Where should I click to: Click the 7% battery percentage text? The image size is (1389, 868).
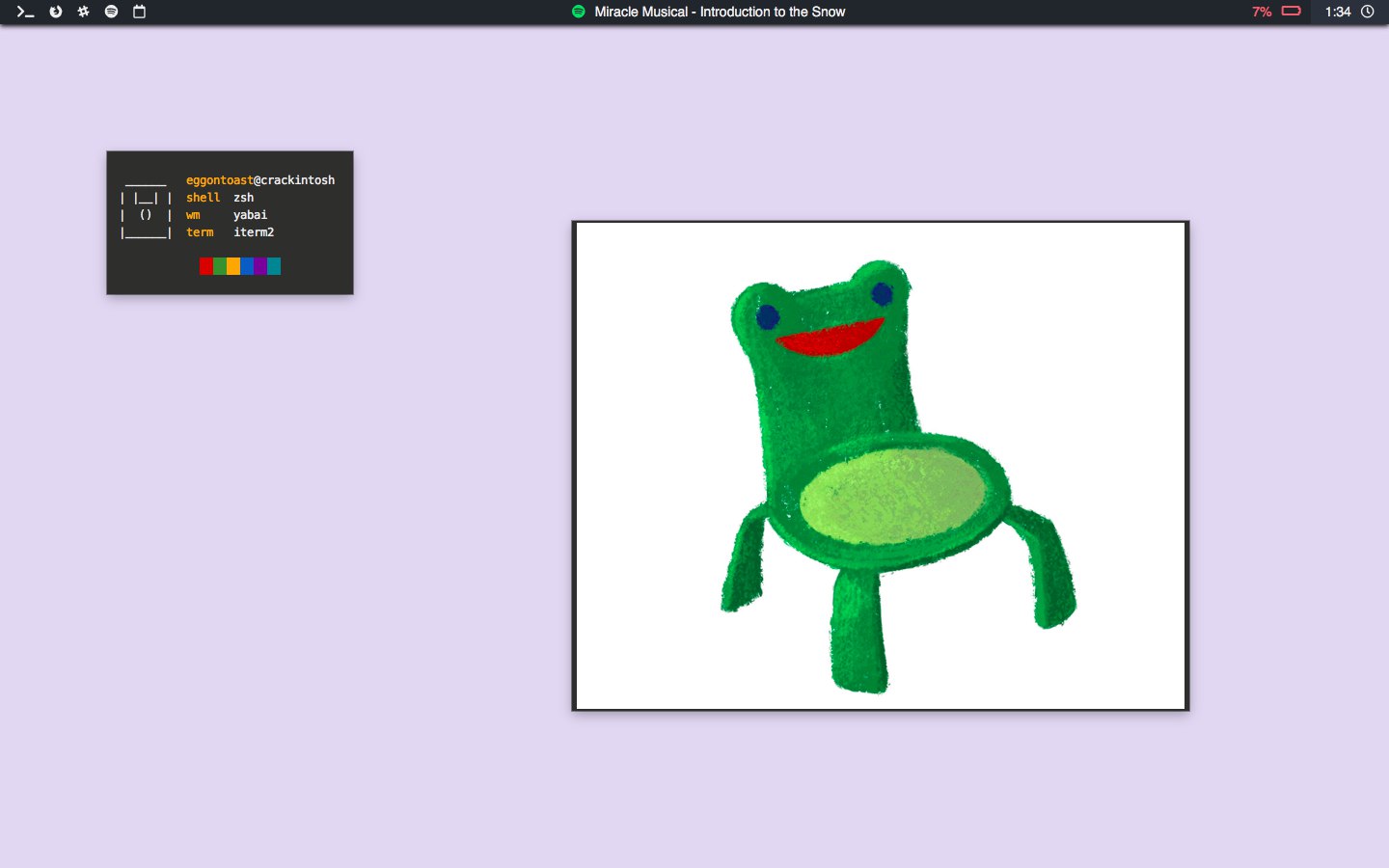point(1261,12)
